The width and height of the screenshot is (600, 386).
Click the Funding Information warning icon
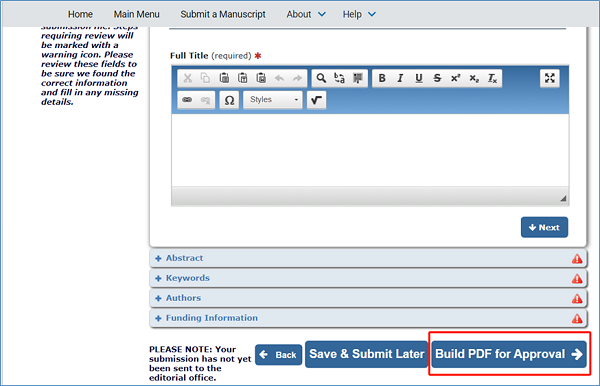[577, 319]
